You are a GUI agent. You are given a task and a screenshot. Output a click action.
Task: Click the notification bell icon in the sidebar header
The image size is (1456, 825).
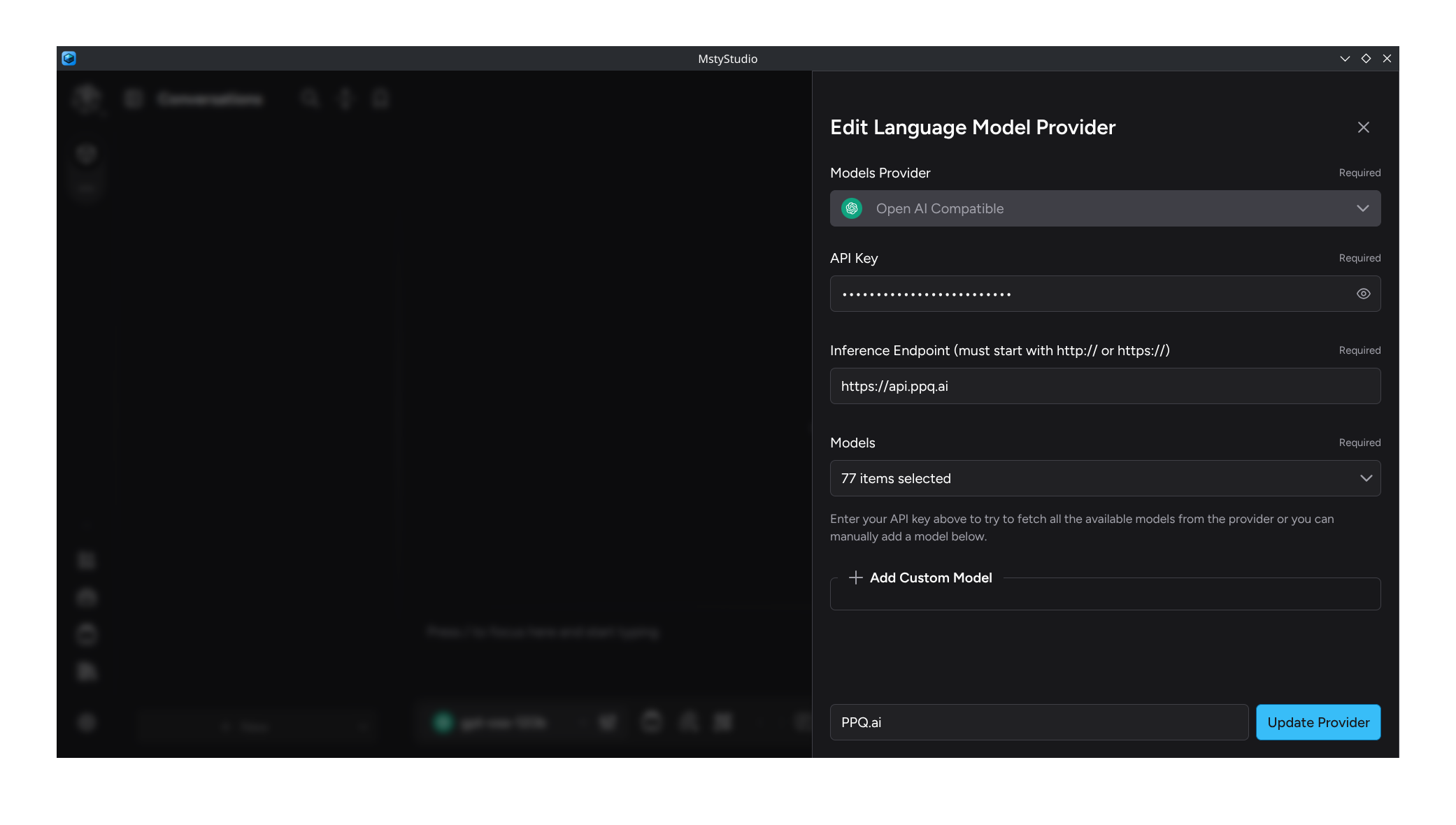(x=380, y=99)
